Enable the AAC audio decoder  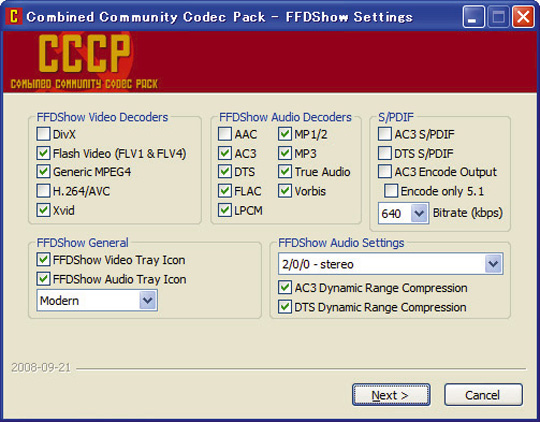click(225, 134)
